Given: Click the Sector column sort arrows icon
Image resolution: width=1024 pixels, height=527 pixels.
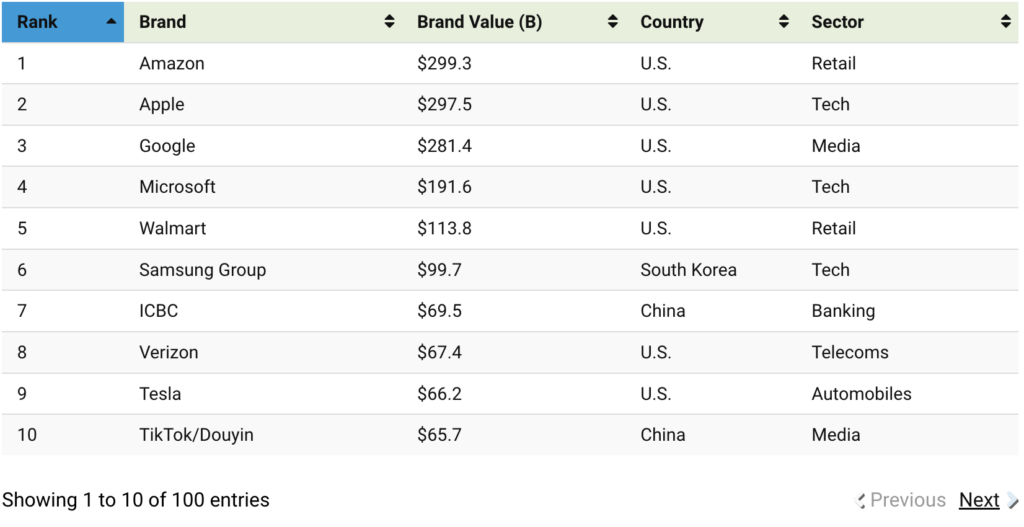Looking at the screenshot, I should 1005,22.
